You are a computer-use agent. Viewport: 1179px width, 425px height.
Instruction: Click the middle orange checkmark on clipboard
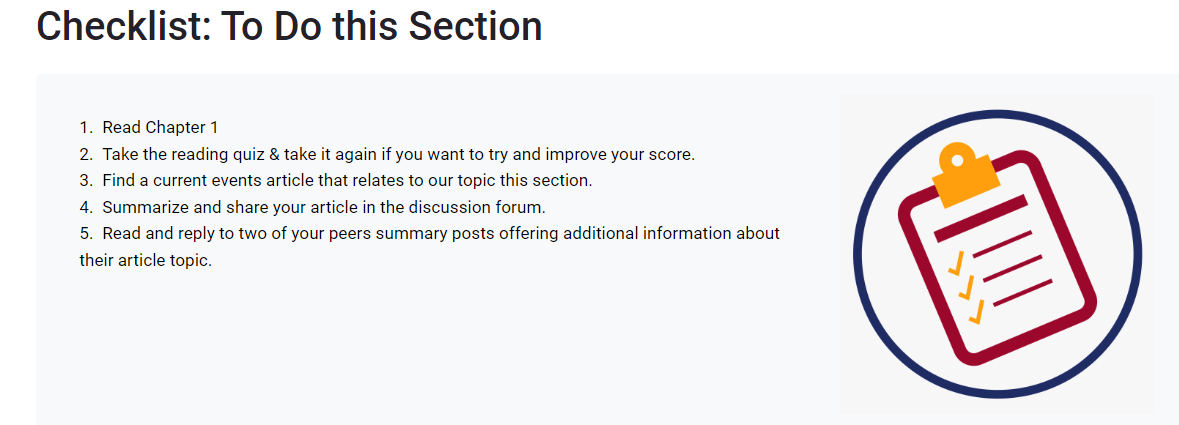tap(967, 288)
